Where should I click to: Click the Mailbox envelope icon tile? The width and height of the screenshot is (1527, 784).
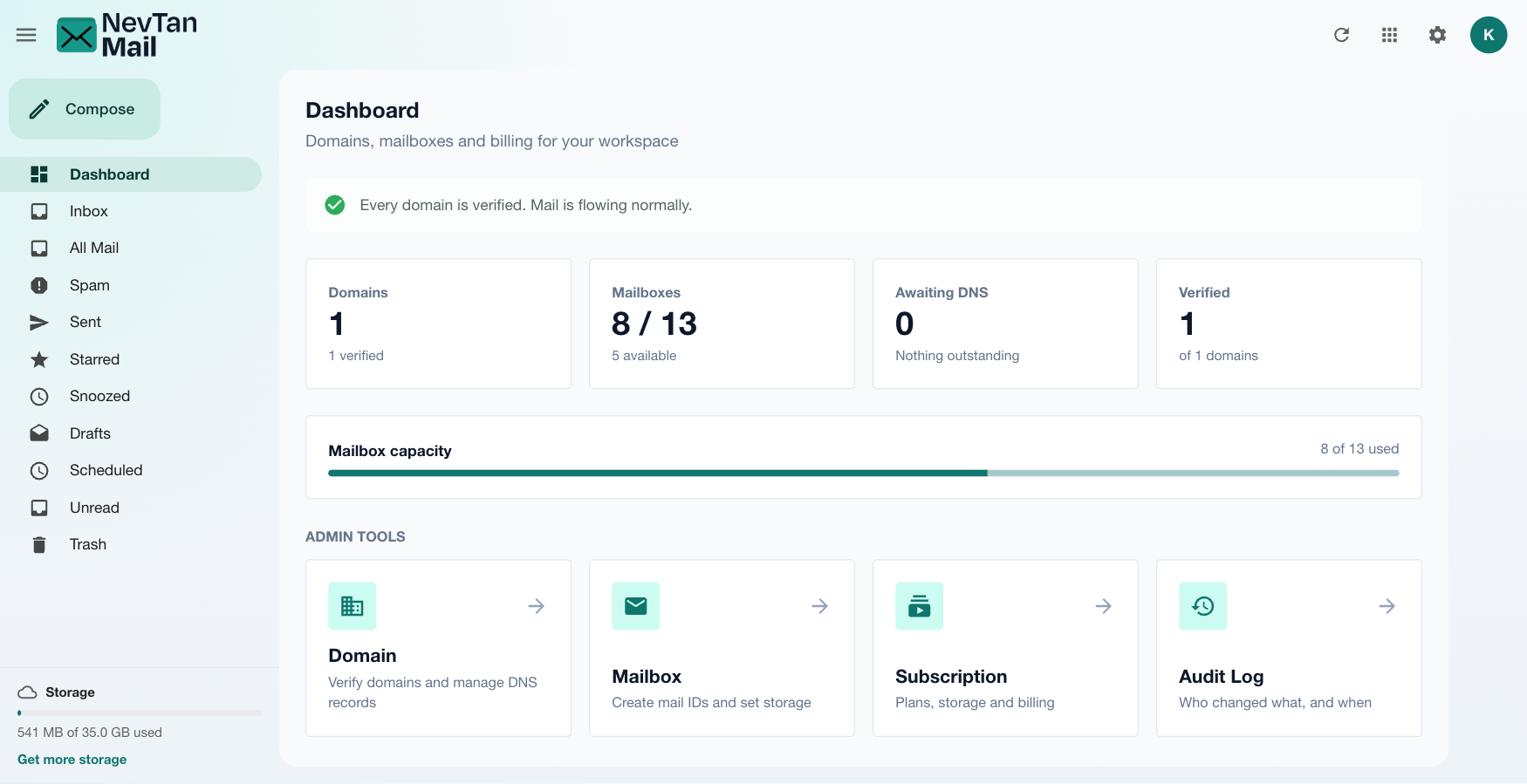(x=636, y=606)
